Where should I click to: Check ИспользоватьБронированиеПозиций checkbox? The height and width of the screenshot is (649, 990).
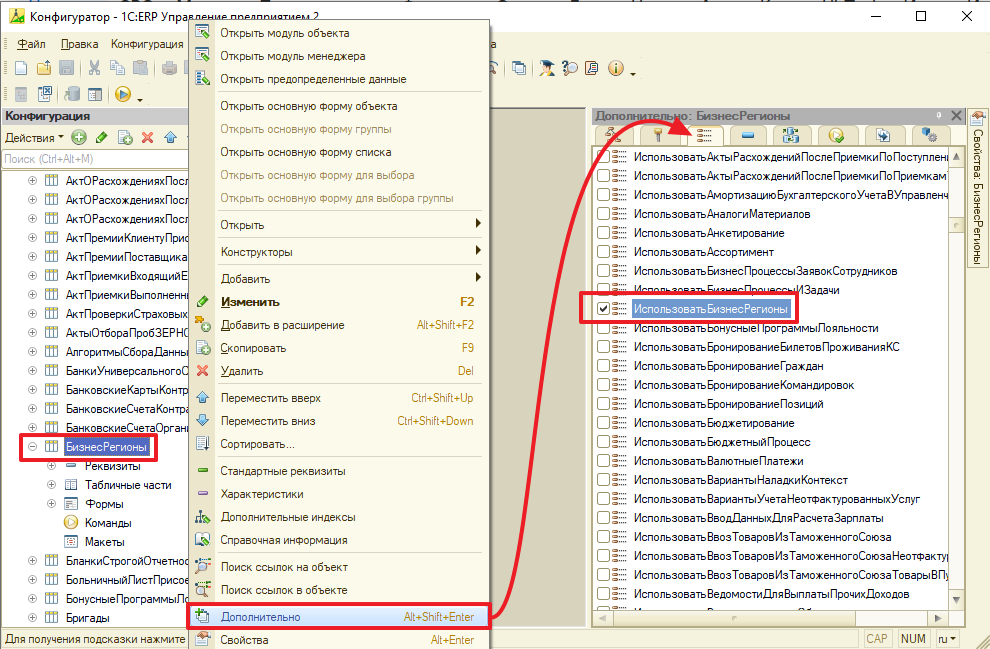point(604,404)
